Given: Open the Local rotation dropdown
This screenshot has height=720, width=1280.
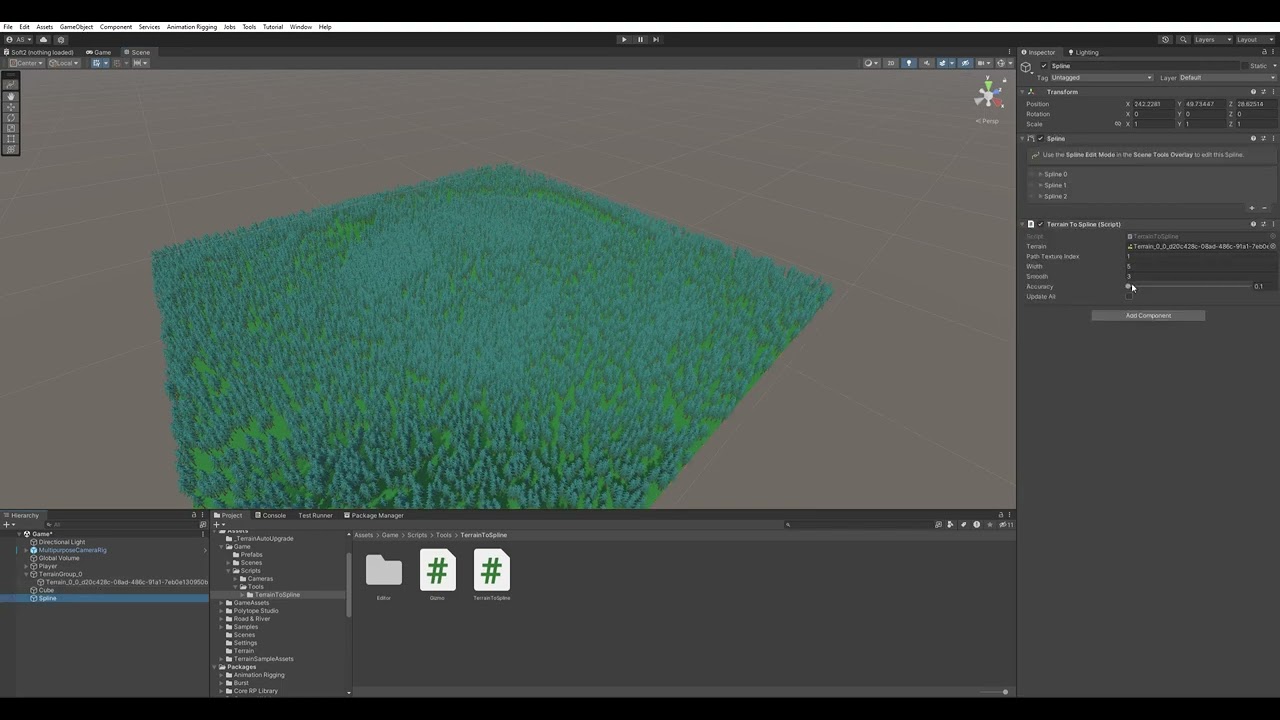Looking at the screenshot, I should (64, 63).
